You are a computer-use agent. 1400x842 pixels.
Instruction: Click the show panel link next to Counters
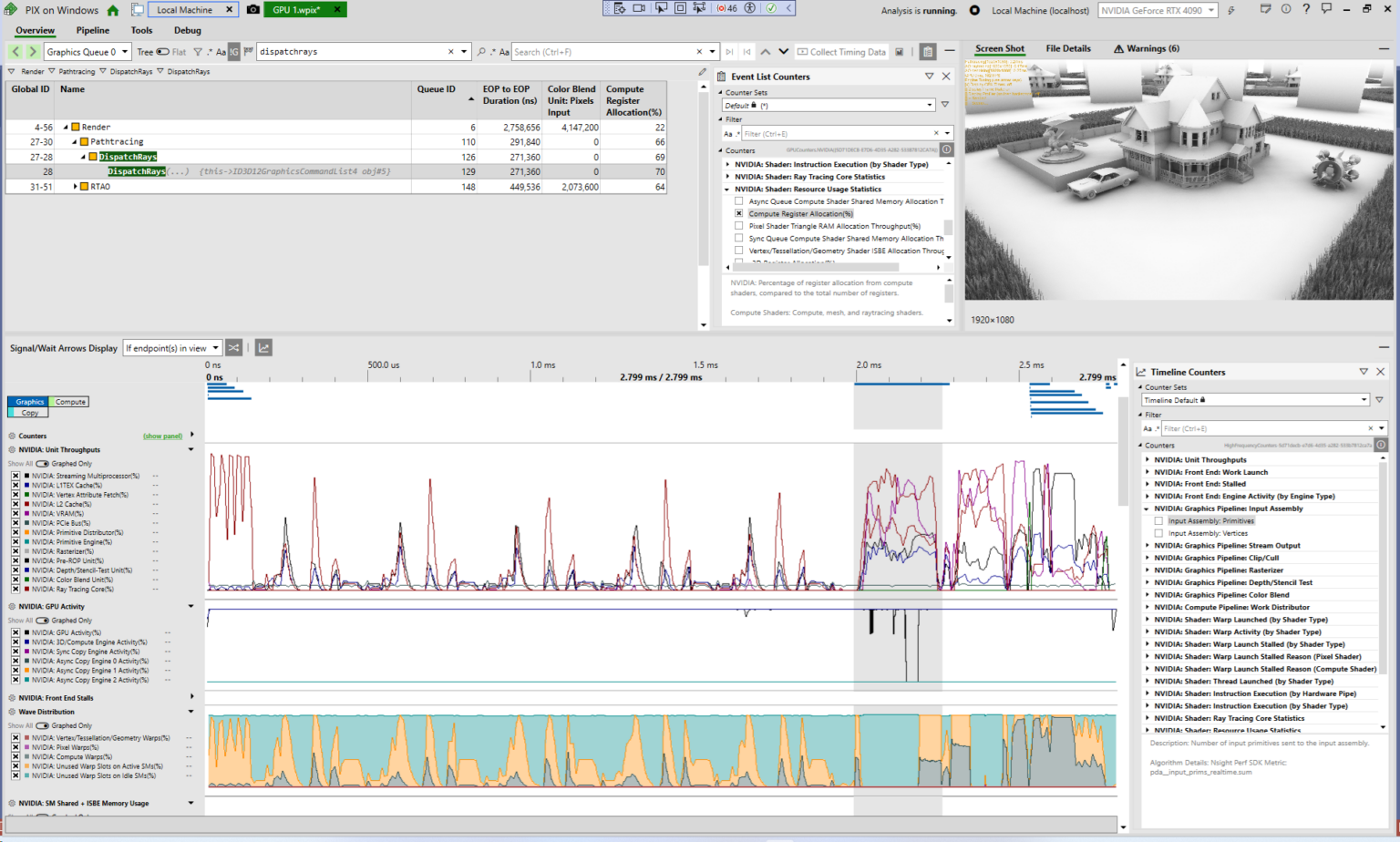click(162, 436)
